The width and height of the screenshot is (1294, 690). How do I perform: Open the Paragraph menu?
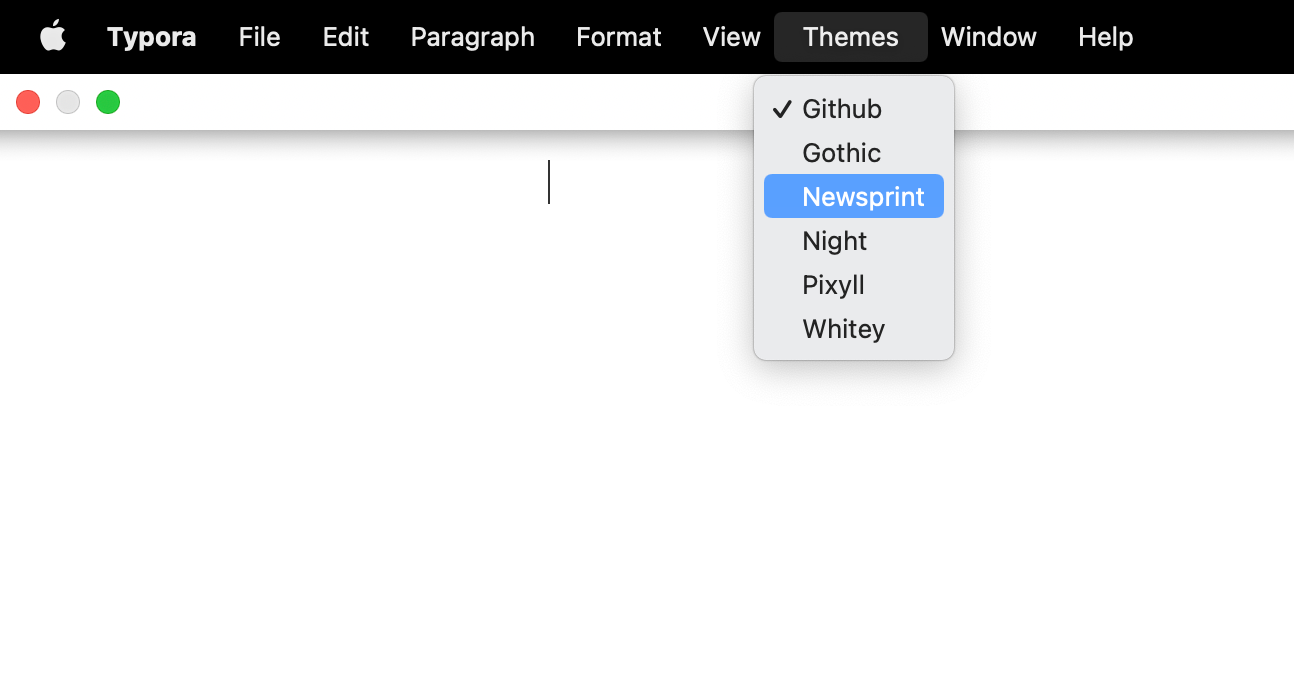tap(472, 37)
